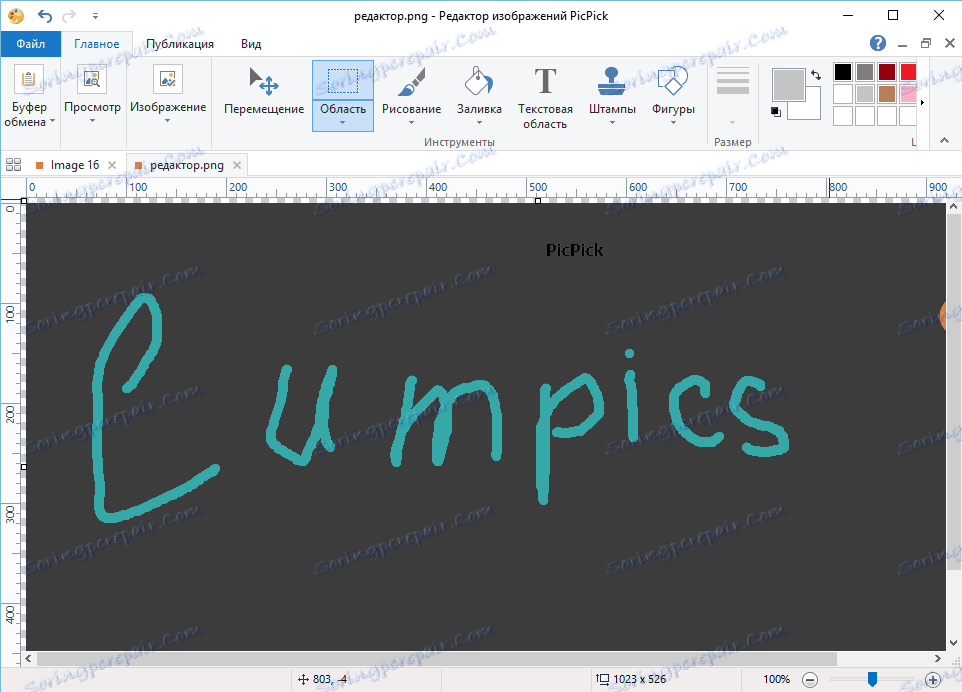Expand the Изображение dropdown arrow

pyautogui.click(x=167, y=121)
